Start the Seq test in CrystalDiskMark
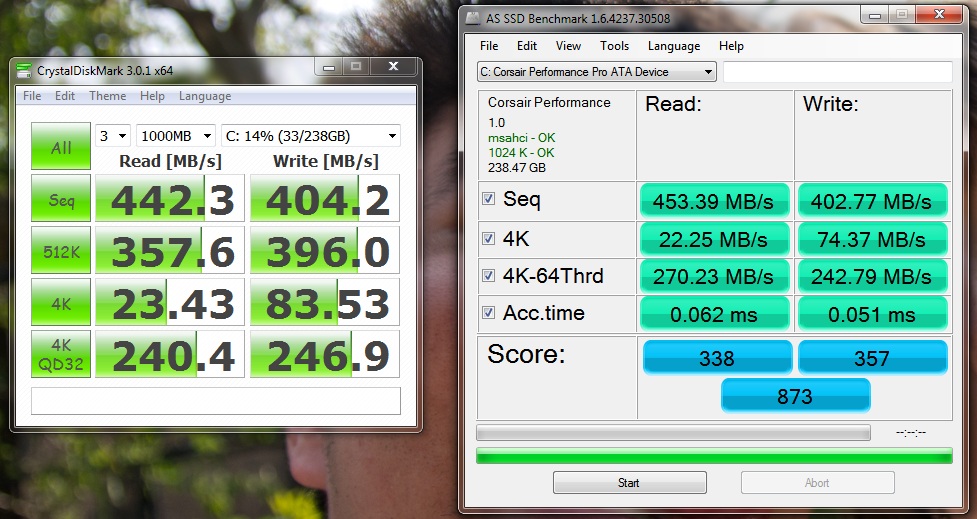977x519 pixels. (61, 199)
